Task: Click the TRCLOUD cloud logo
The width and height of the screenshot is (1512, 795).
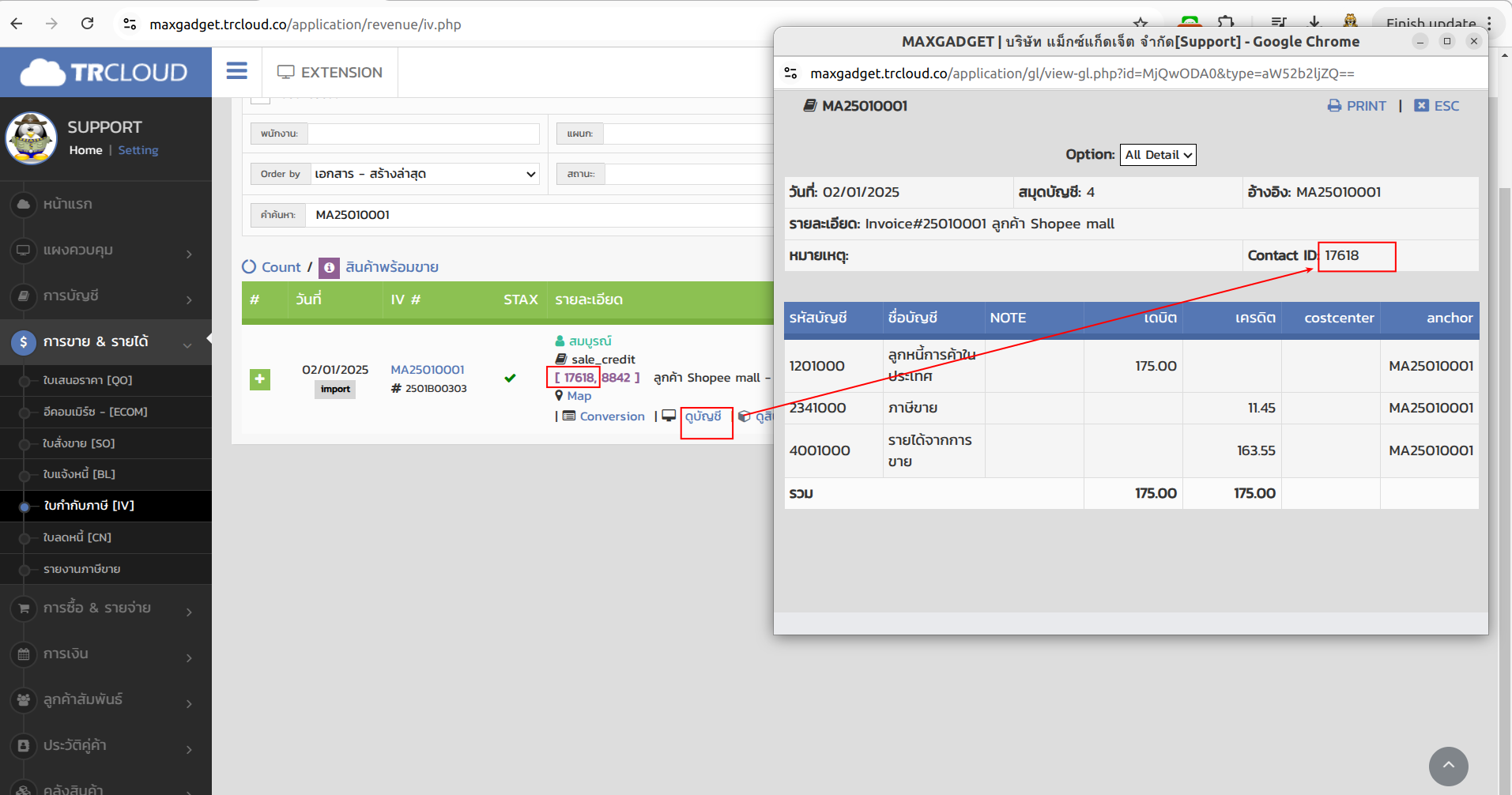Action: click(104, 73)
